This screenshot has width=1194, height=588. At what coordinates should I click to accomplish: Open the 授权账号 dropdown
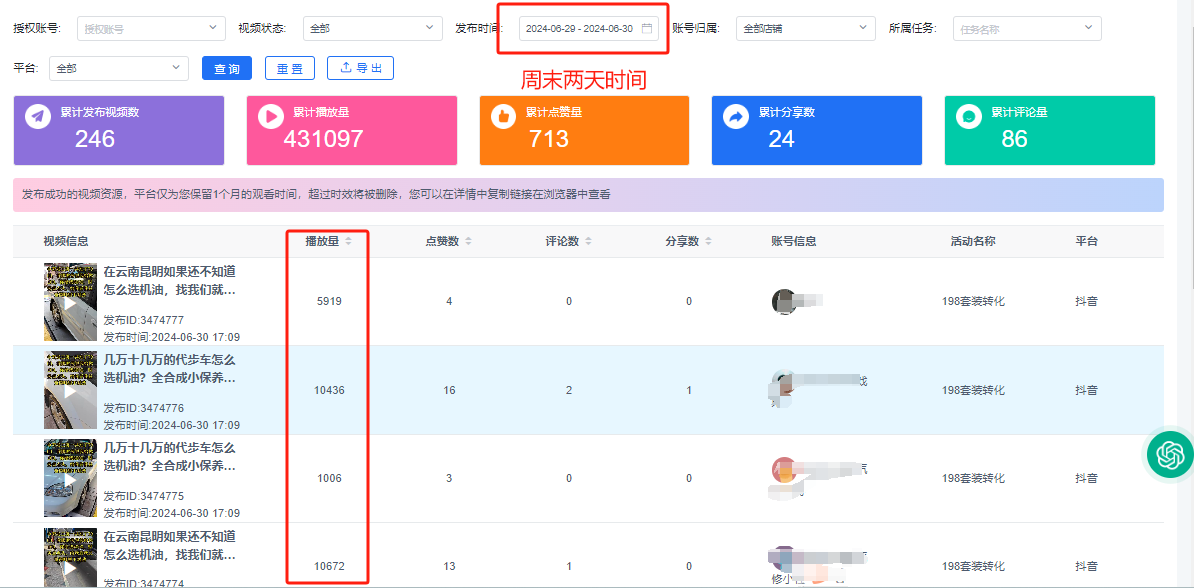click(x=151, y=29)
